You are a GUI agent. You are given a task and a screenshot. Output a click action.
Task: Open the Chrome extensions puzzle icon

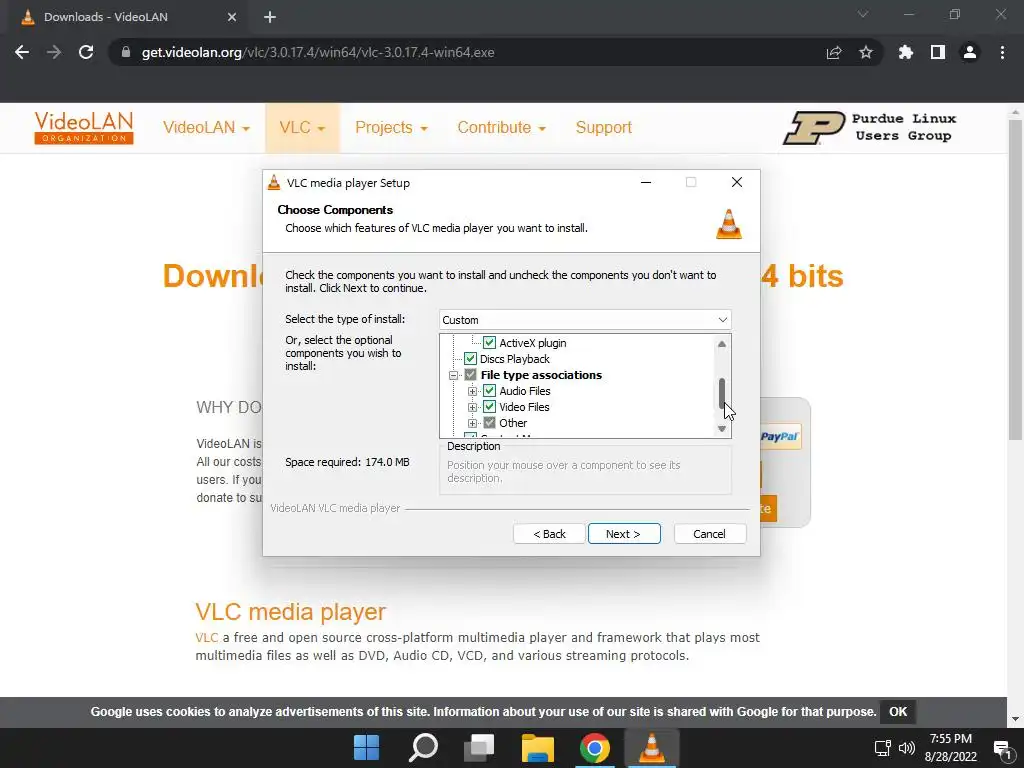pyautogui.click(x=906, y=52)
